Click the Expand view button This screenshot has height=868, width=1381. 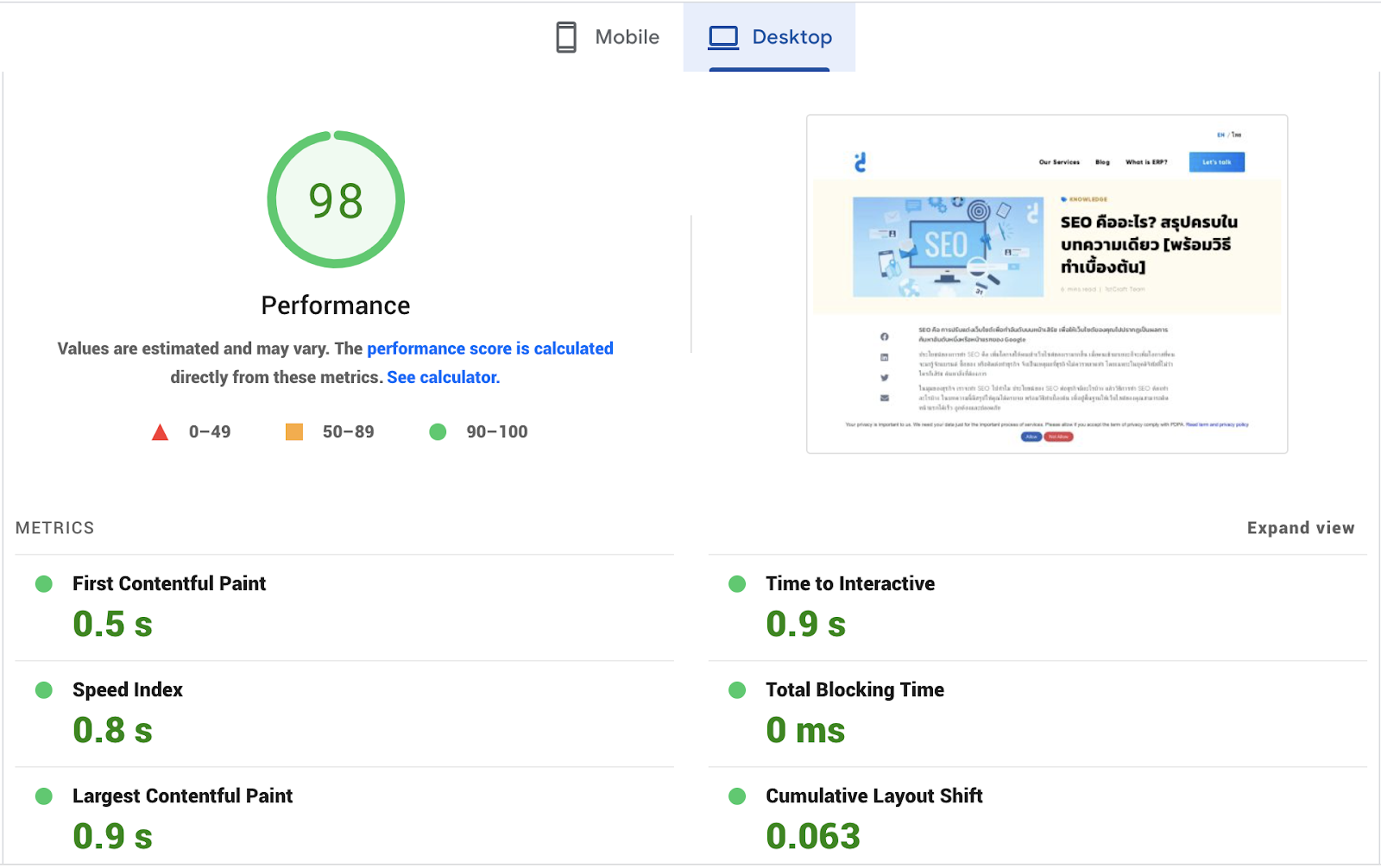(x=1301, y=528)
